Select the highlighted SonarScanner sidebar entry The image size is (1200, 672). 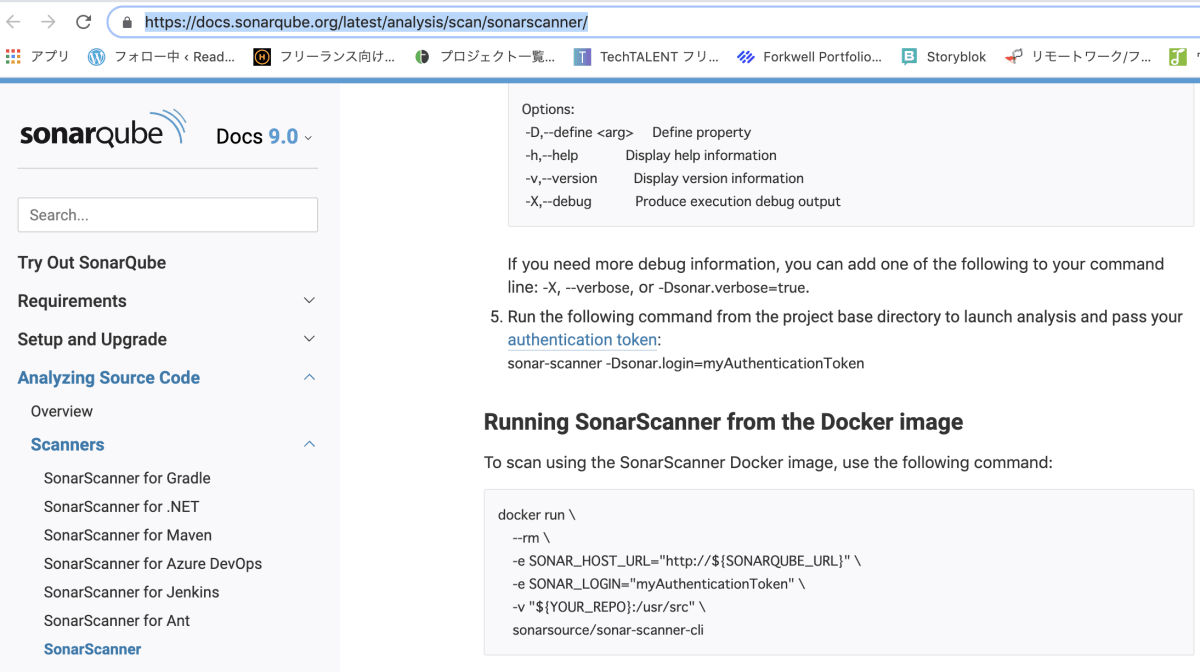click(93, 649)
